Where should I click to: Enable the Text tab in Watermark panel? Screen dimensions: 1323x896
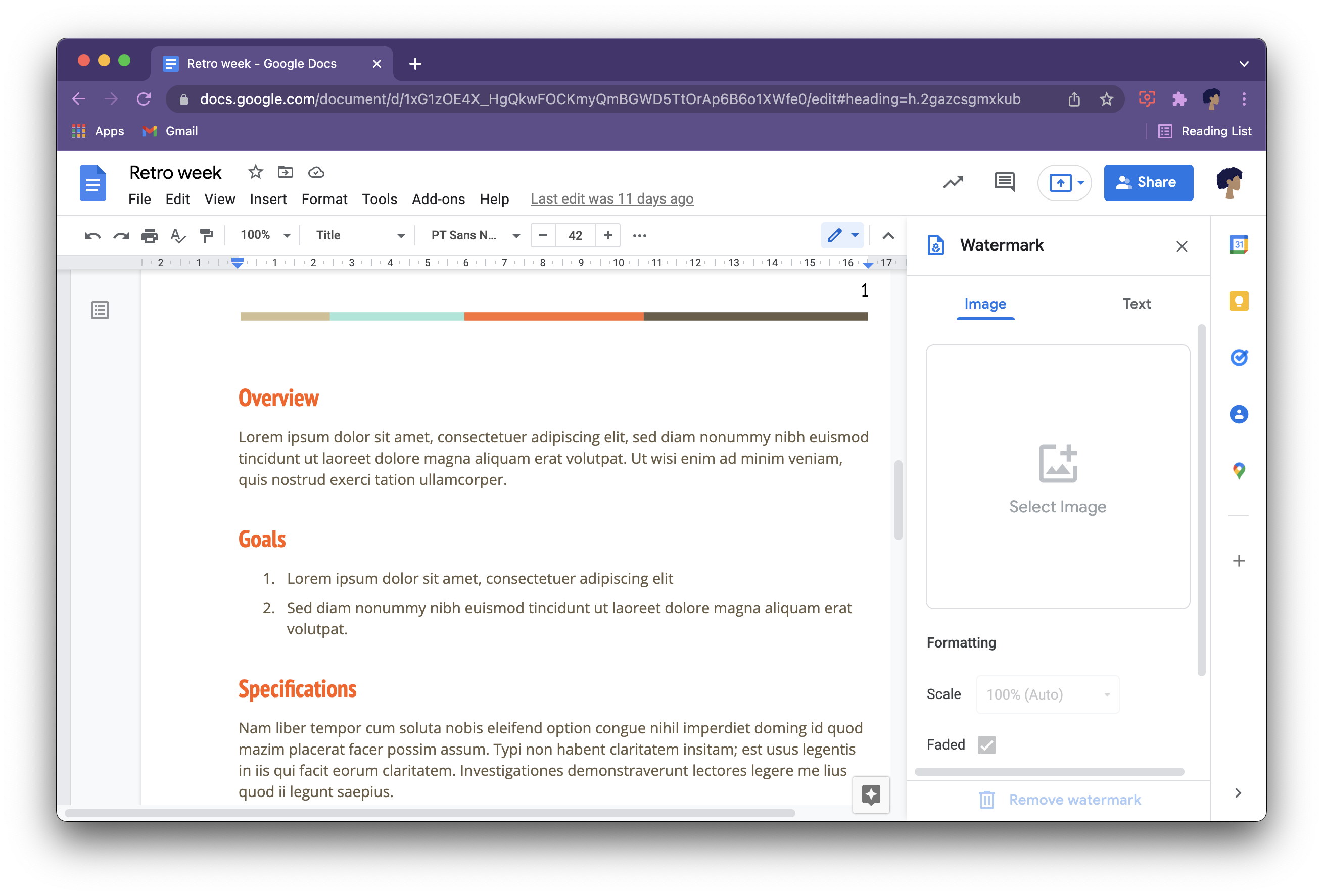(1135, 303)
